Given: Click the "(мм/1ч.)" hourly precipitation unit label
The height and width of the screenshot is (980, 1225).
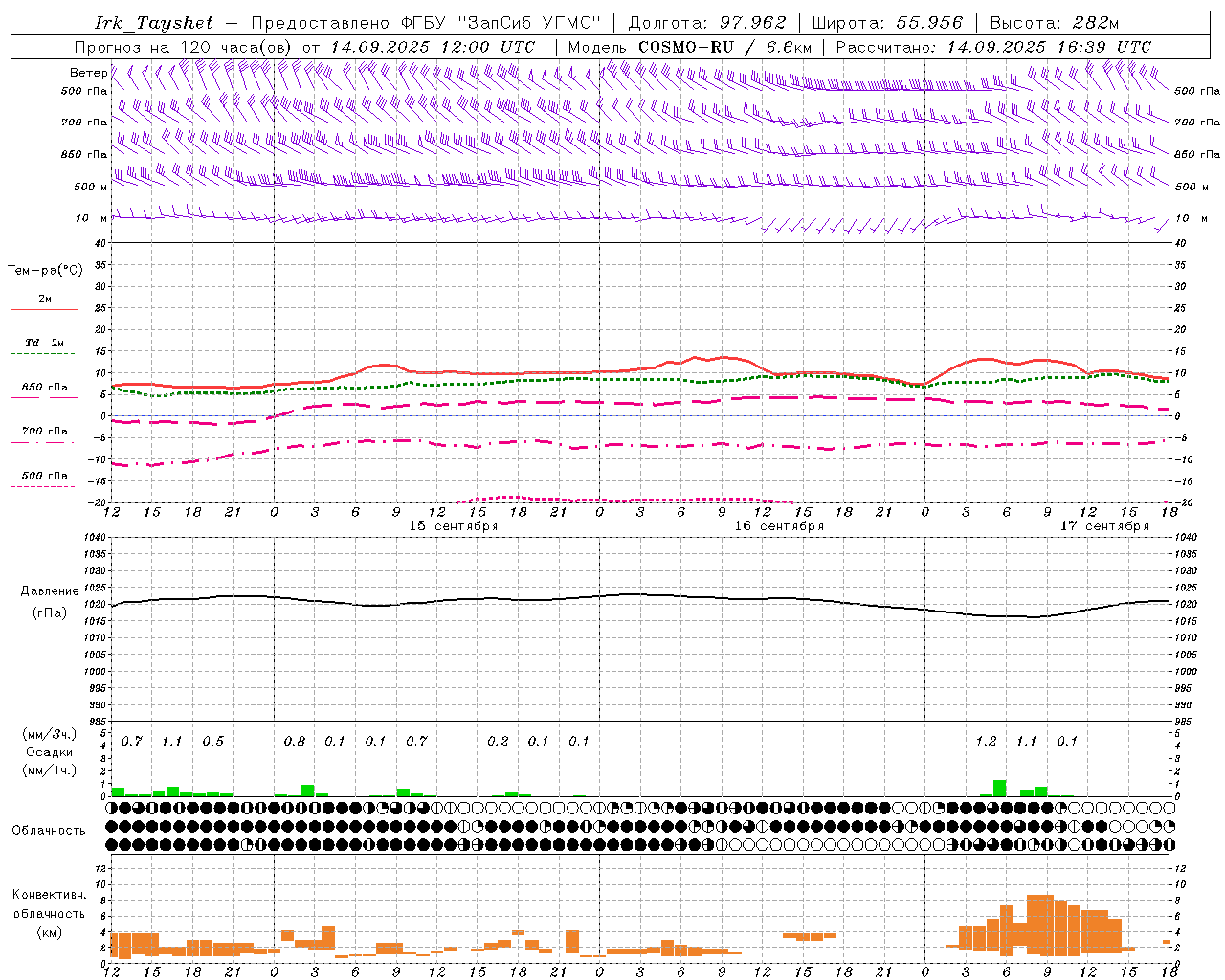Looking at the screenshot, I should coord(50,770).
